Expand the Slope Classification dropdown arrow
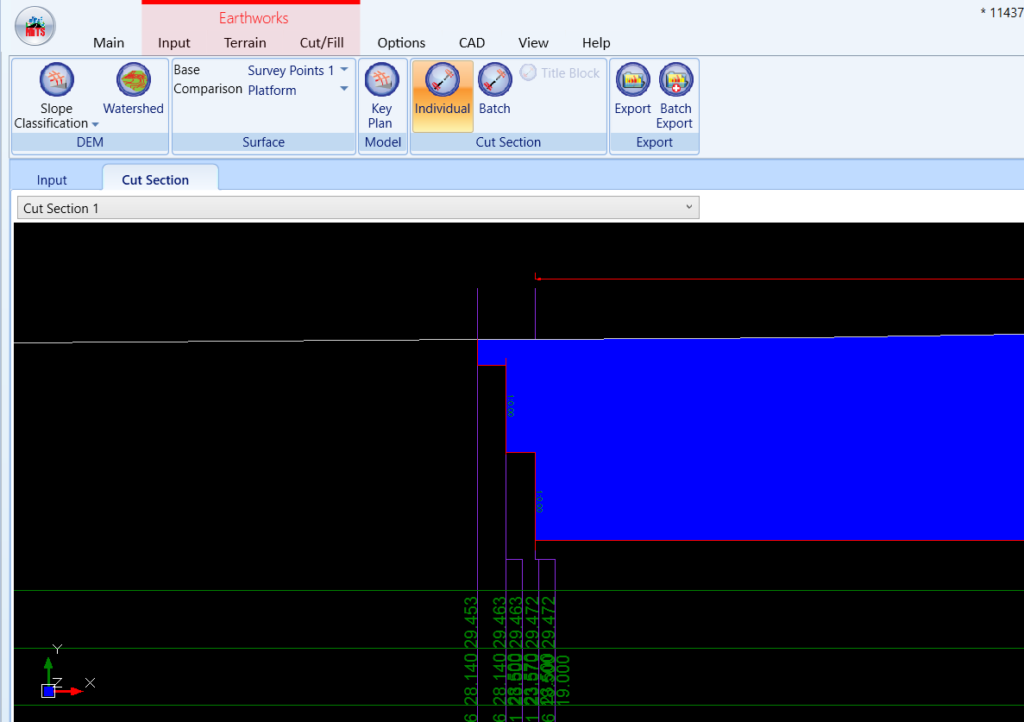1024x722 pixels. 95,124
